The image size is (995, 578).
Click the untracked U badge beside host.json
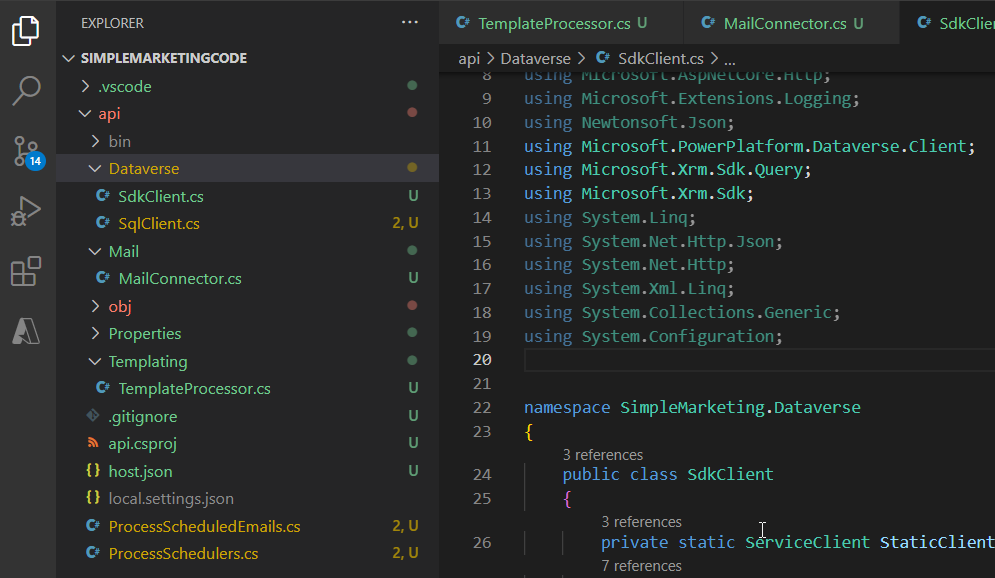coord(413,471)
